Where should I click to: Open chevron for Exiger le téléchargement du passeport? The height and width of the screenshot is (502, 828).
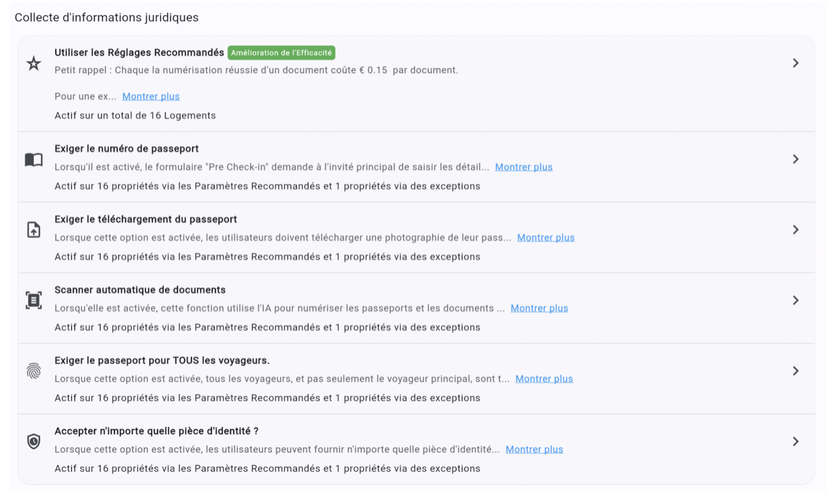pos(795,230)
